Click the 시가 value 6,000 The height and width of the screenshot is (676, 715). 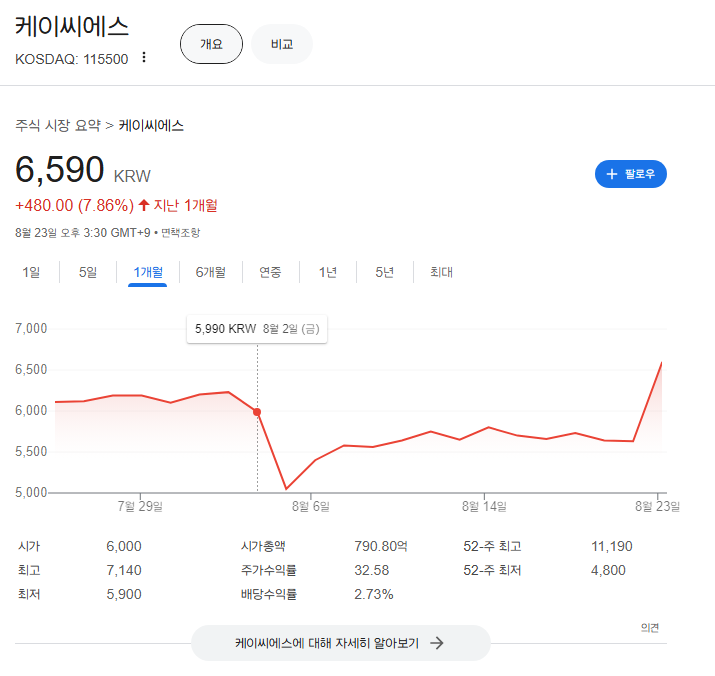[124, 546]
